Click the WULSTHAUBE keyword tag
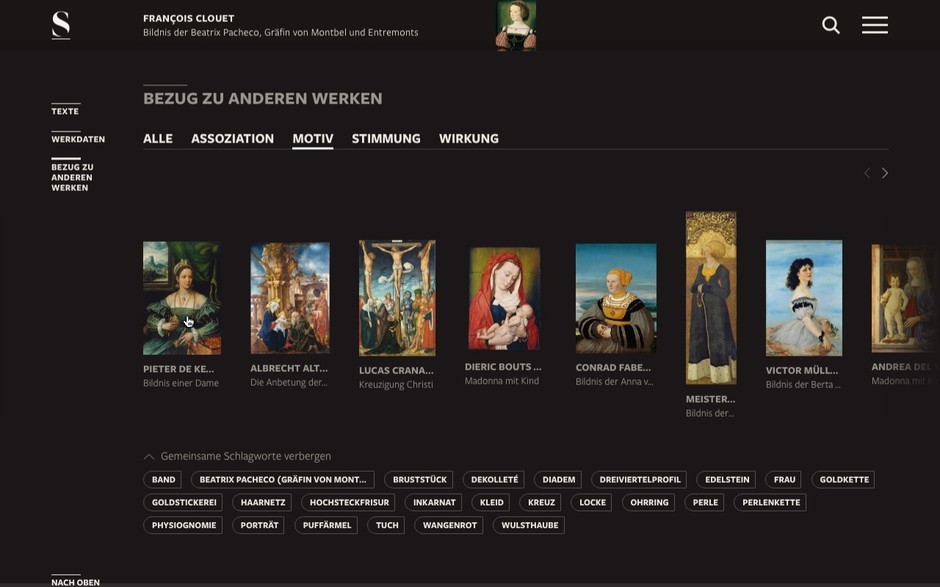This screenshot has height=587, width=940. 529,525
